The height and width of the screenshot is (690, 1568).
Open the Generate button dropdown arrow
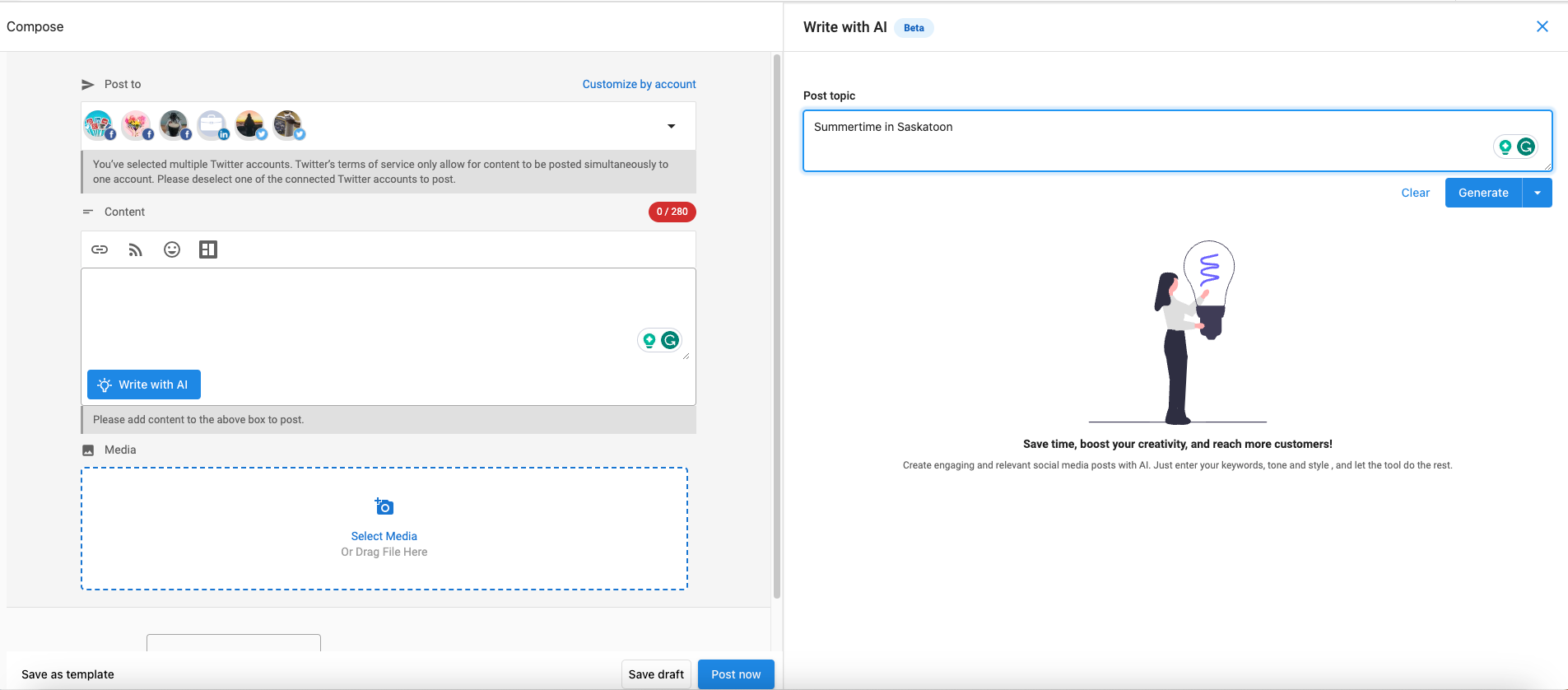coord(1538,193)
